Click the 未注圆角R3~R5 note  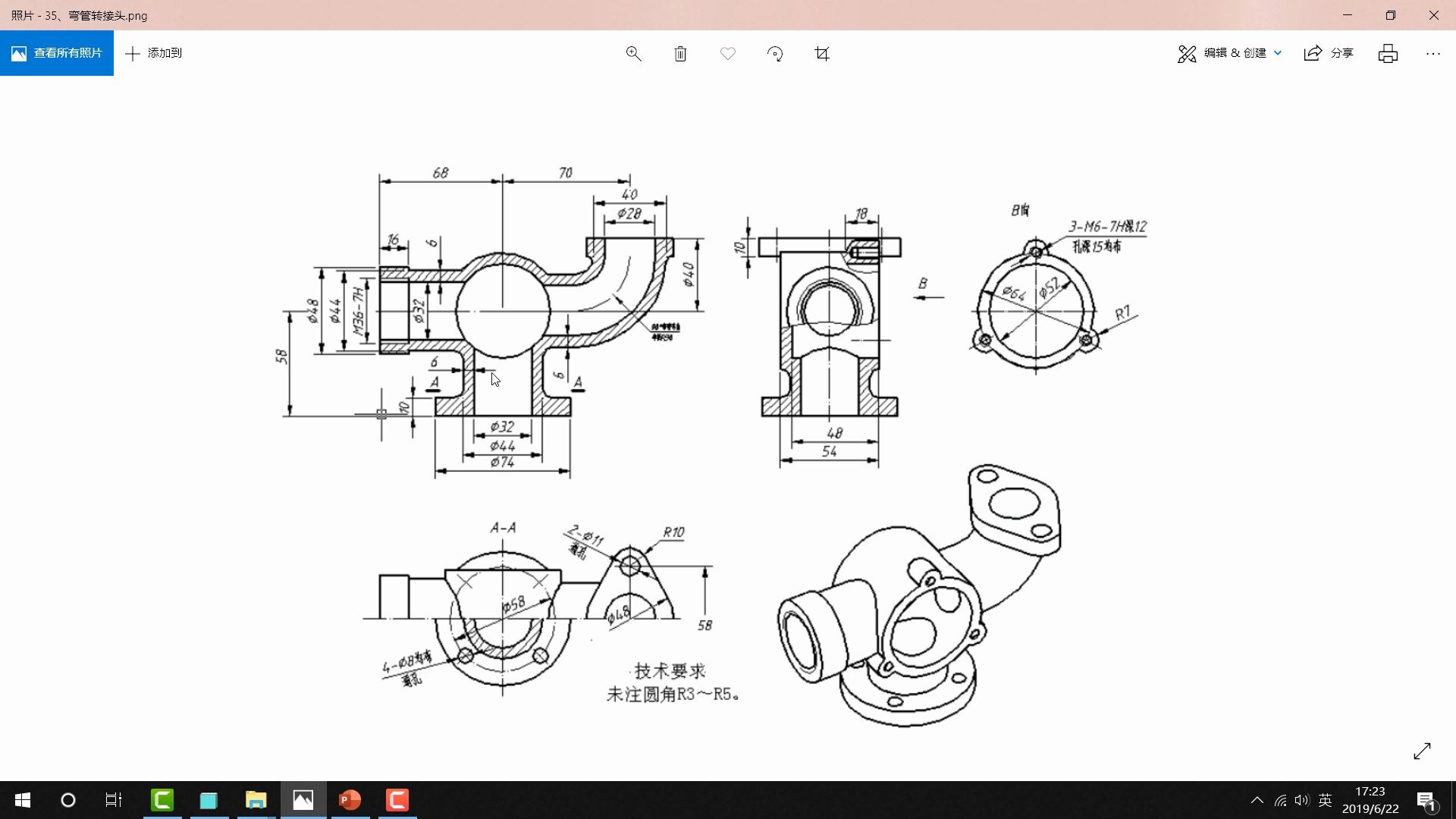[x=673, y=695]
